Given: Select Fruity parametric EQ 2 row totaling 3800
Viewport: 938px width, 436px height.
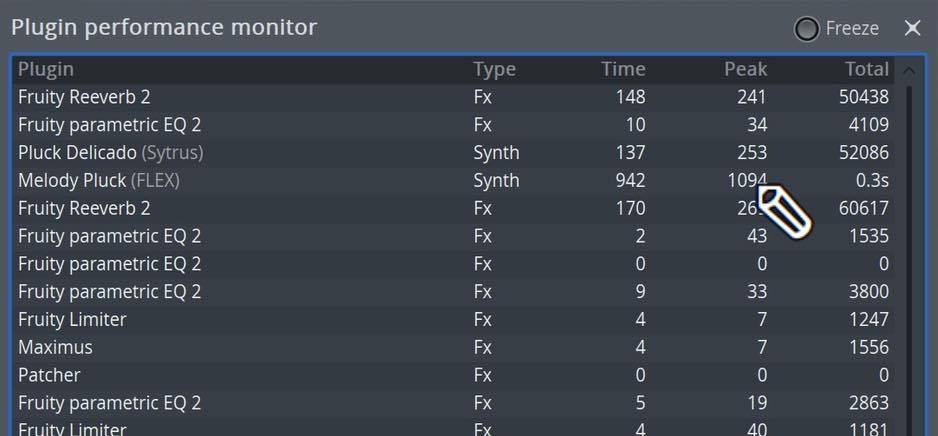Looking at the screenshot, I should click(453, 292).
